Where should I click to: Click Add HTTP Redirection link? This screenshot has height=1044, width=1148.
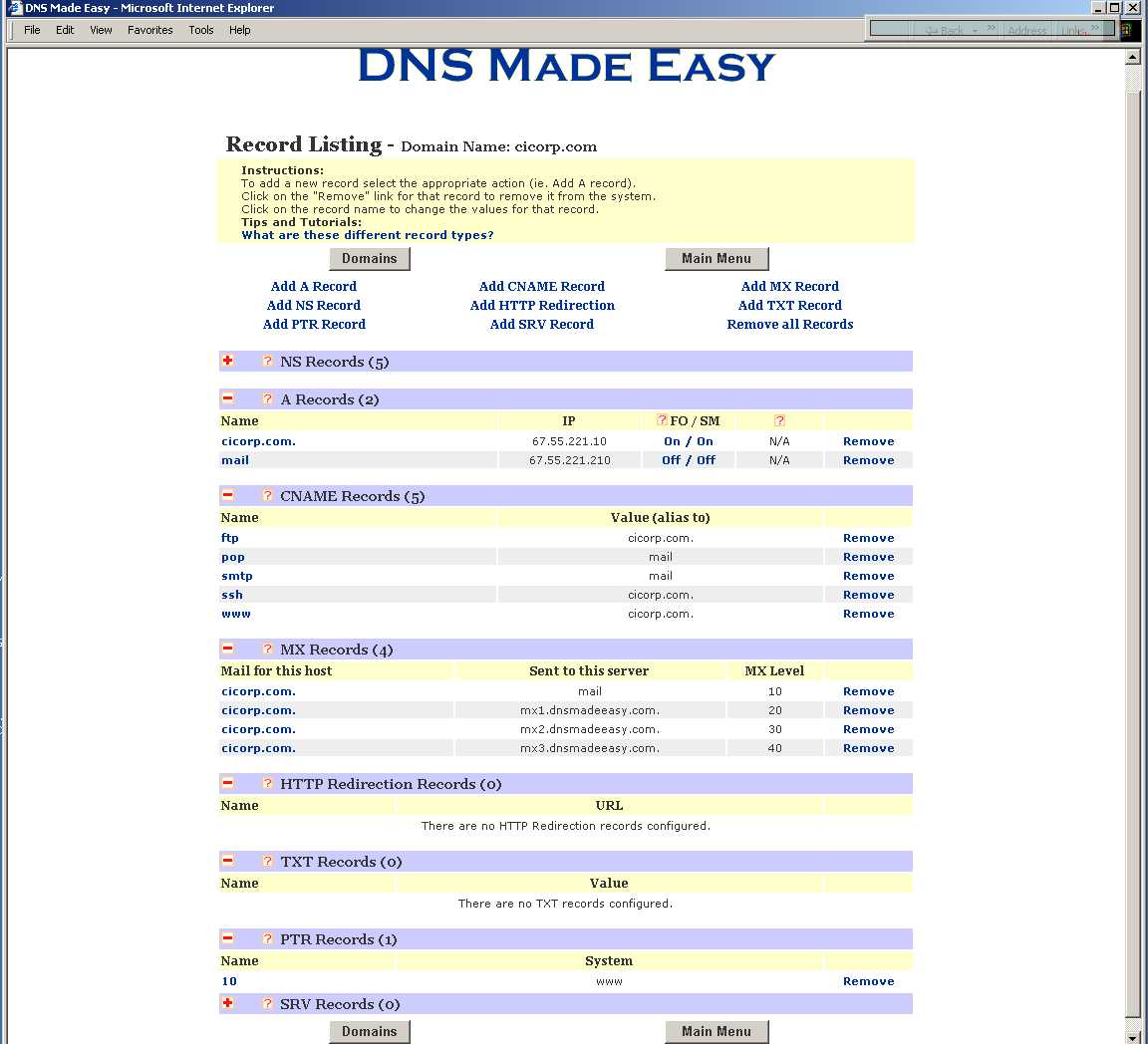(542, 305)
